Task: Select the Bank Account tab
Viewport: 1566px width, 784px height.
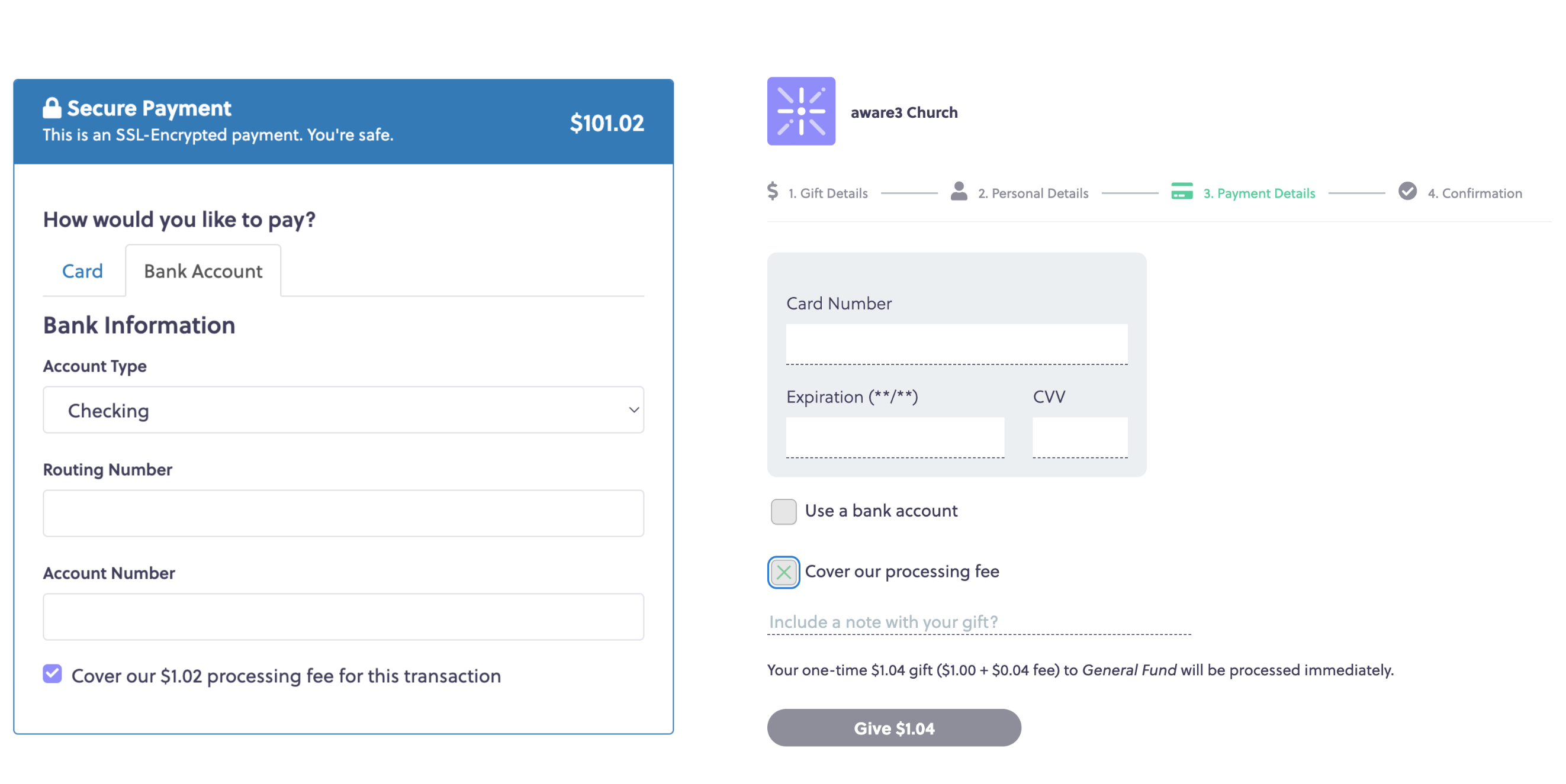Action: pos(202,271)
